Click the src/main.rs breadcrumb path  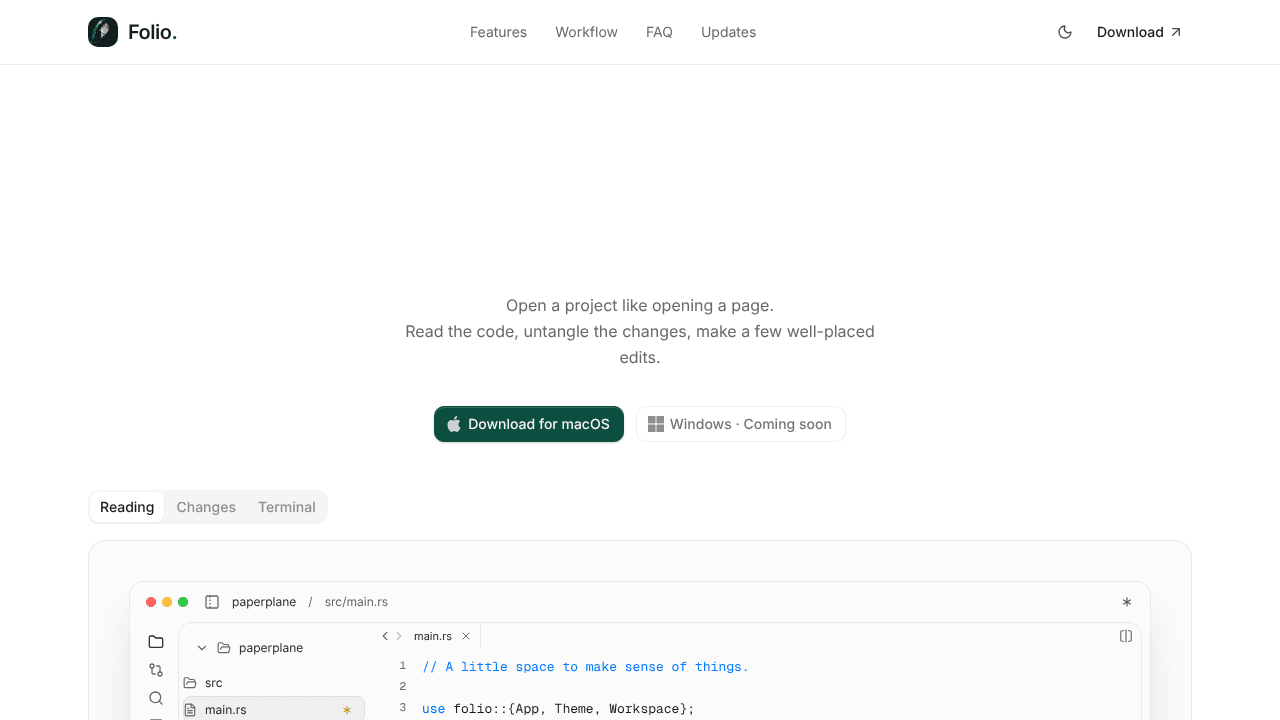[x=356, y=602]
